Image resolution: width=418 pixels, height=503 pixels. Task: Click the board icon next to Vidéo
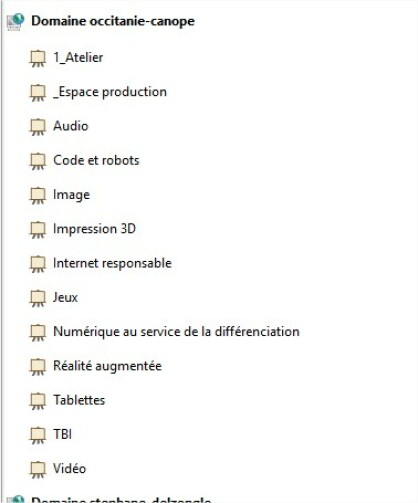click(x=38, y=469)
